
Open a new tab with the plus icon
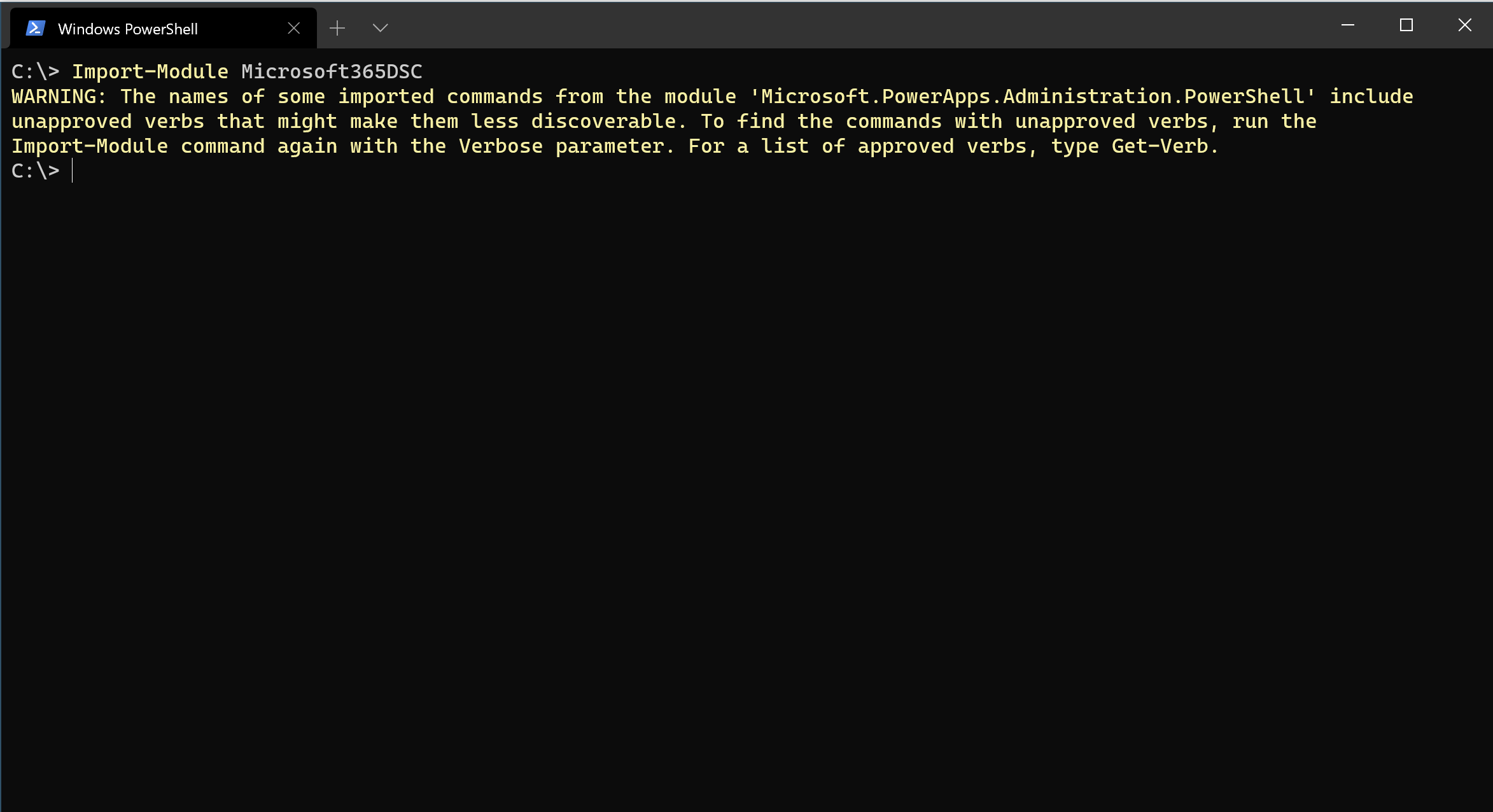pyautogui.click(x=337, y=28)
